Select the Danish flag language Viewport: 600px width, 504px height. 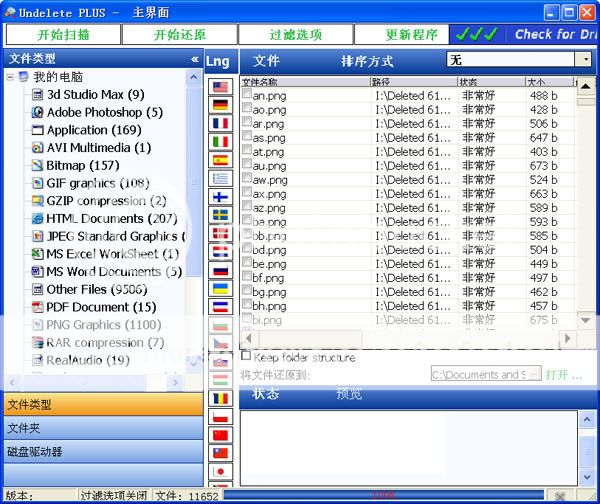(x=220, y=233)
